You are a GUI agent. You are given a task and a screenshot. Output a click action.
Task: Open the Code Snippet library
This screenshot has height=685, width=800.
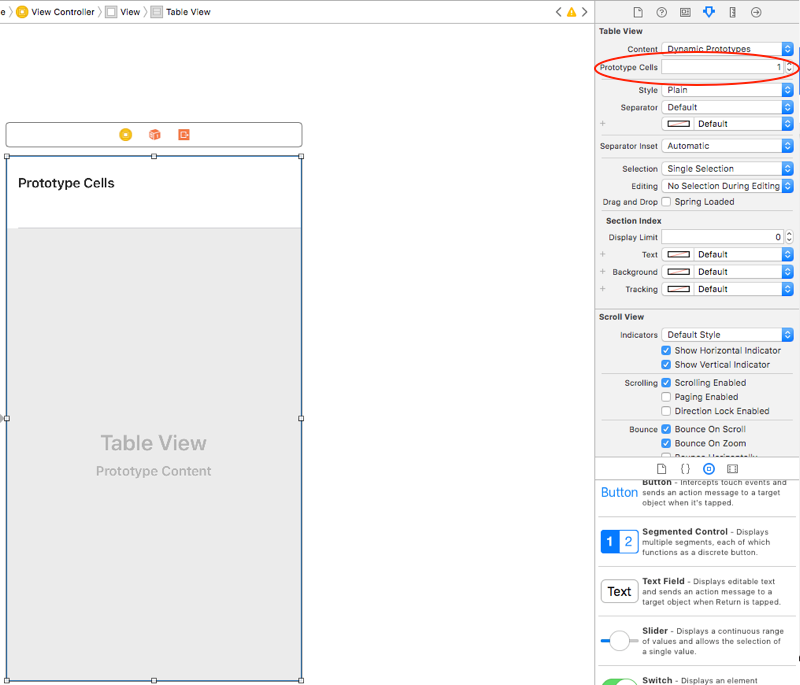tap(685, 468)
